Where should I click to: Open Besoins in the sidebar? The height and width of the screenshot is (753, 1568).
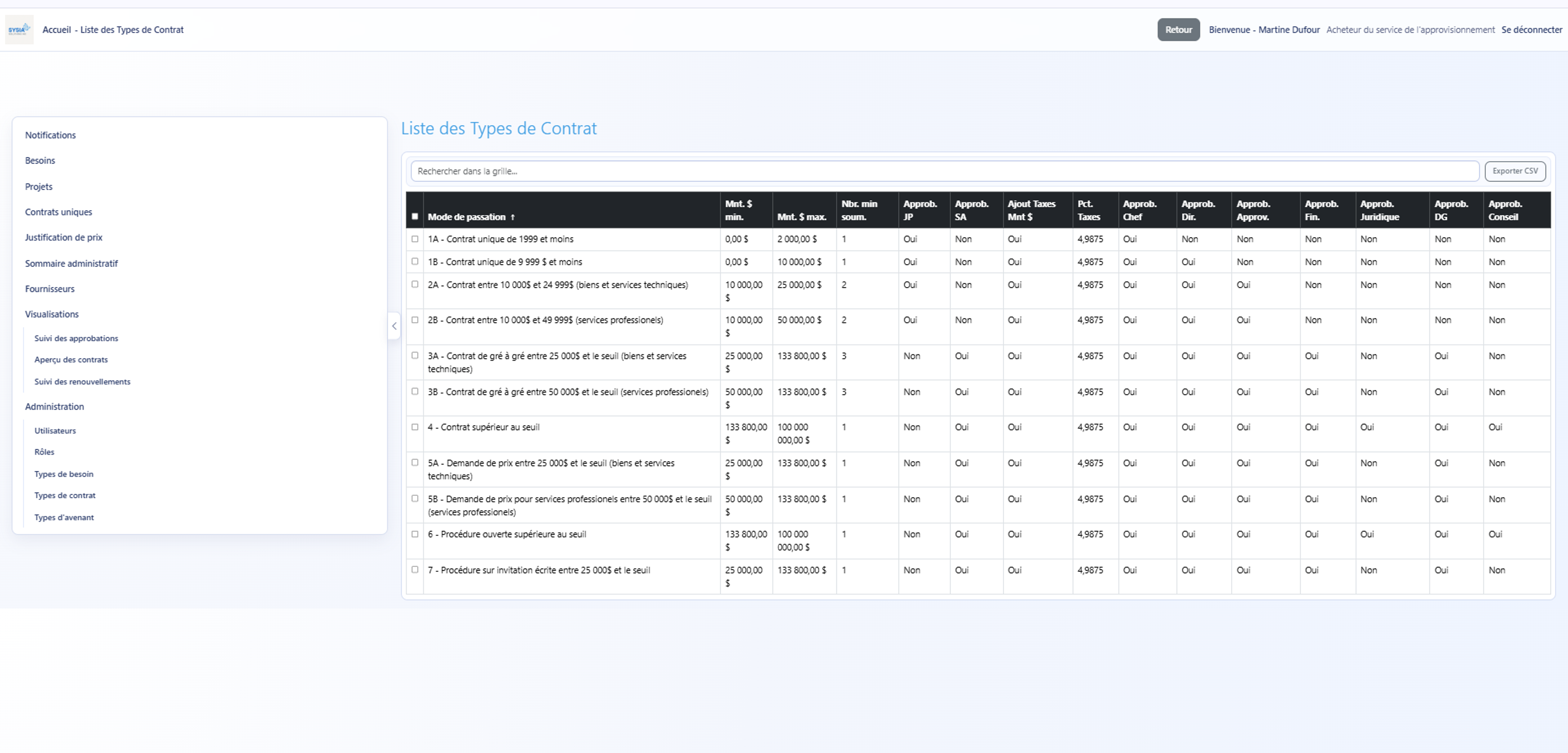click(40, 160)
